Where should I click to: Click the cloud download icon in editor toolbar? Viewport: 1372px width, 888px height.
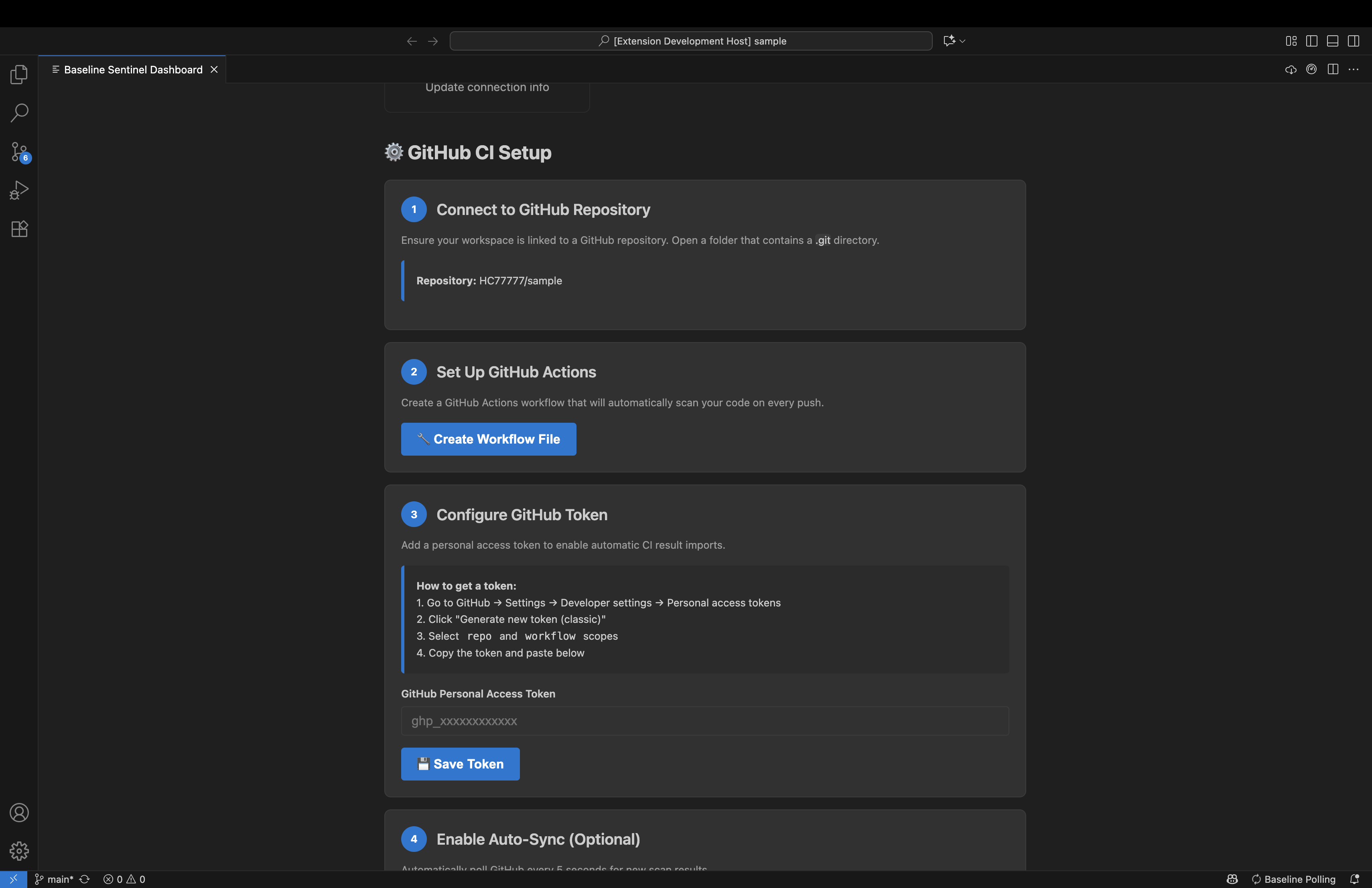(x=1290, y=70)
